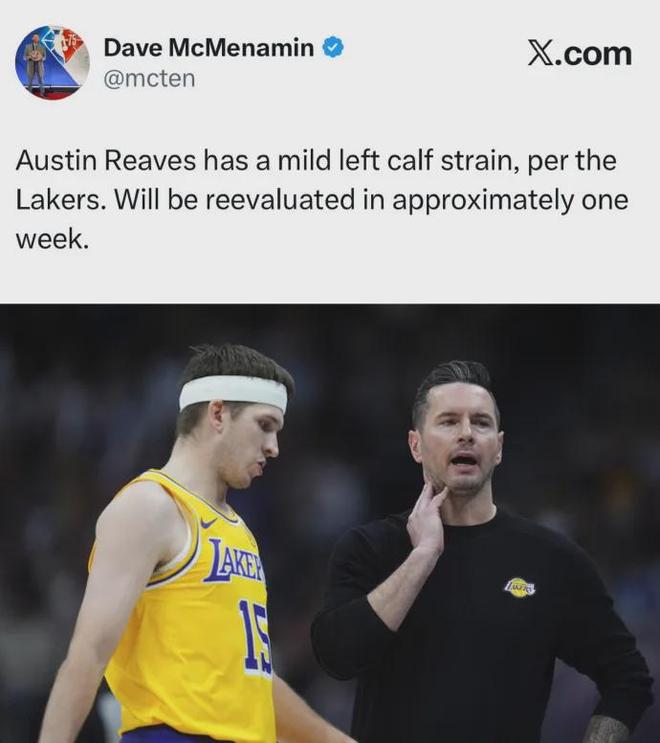Screen dimensions: 660x743
Task: Click the white headband in the photo
Action: 233,393
